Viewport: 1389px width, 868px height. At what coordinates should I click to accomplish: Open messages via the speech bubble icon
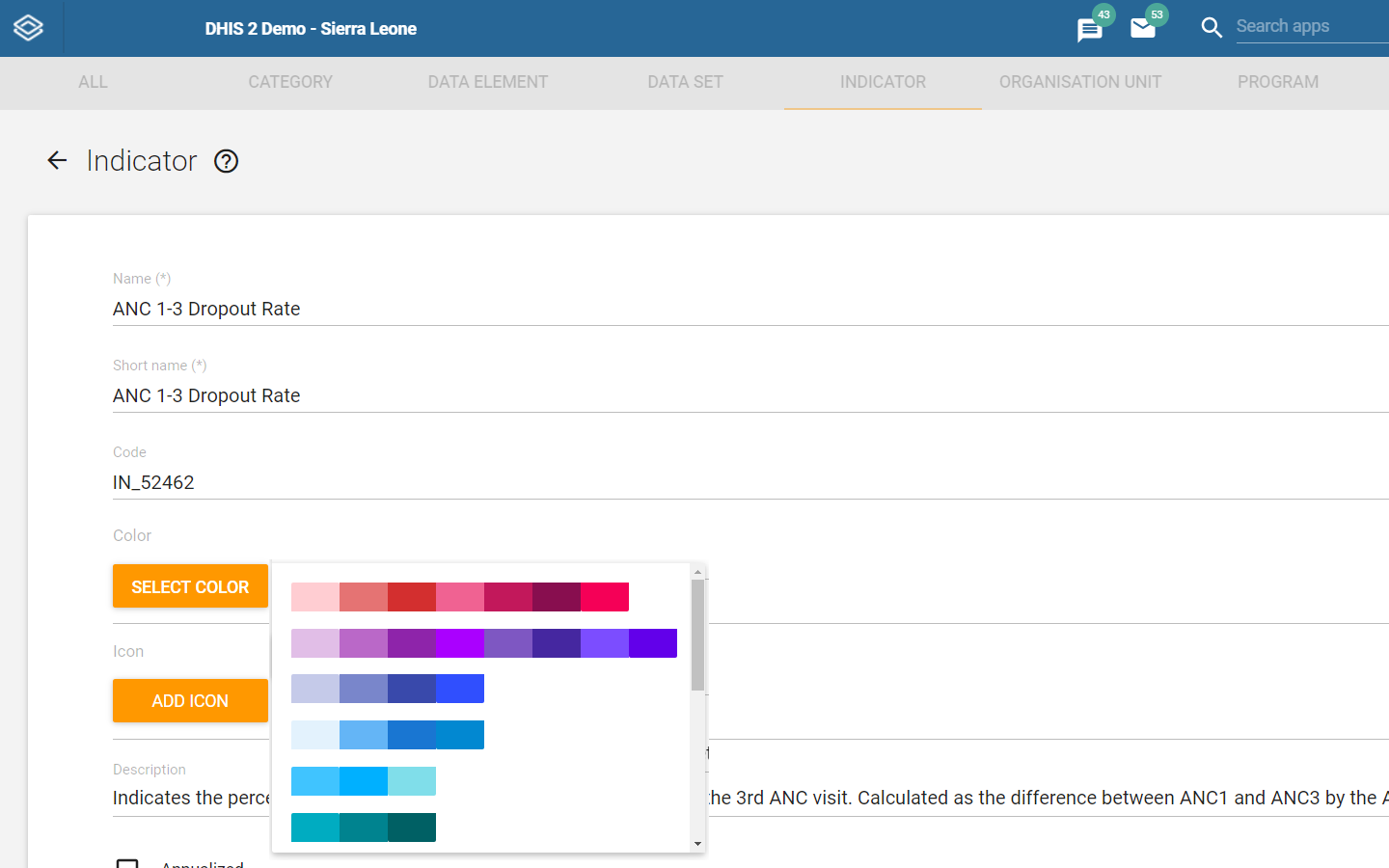click(x=1089, y=31)
